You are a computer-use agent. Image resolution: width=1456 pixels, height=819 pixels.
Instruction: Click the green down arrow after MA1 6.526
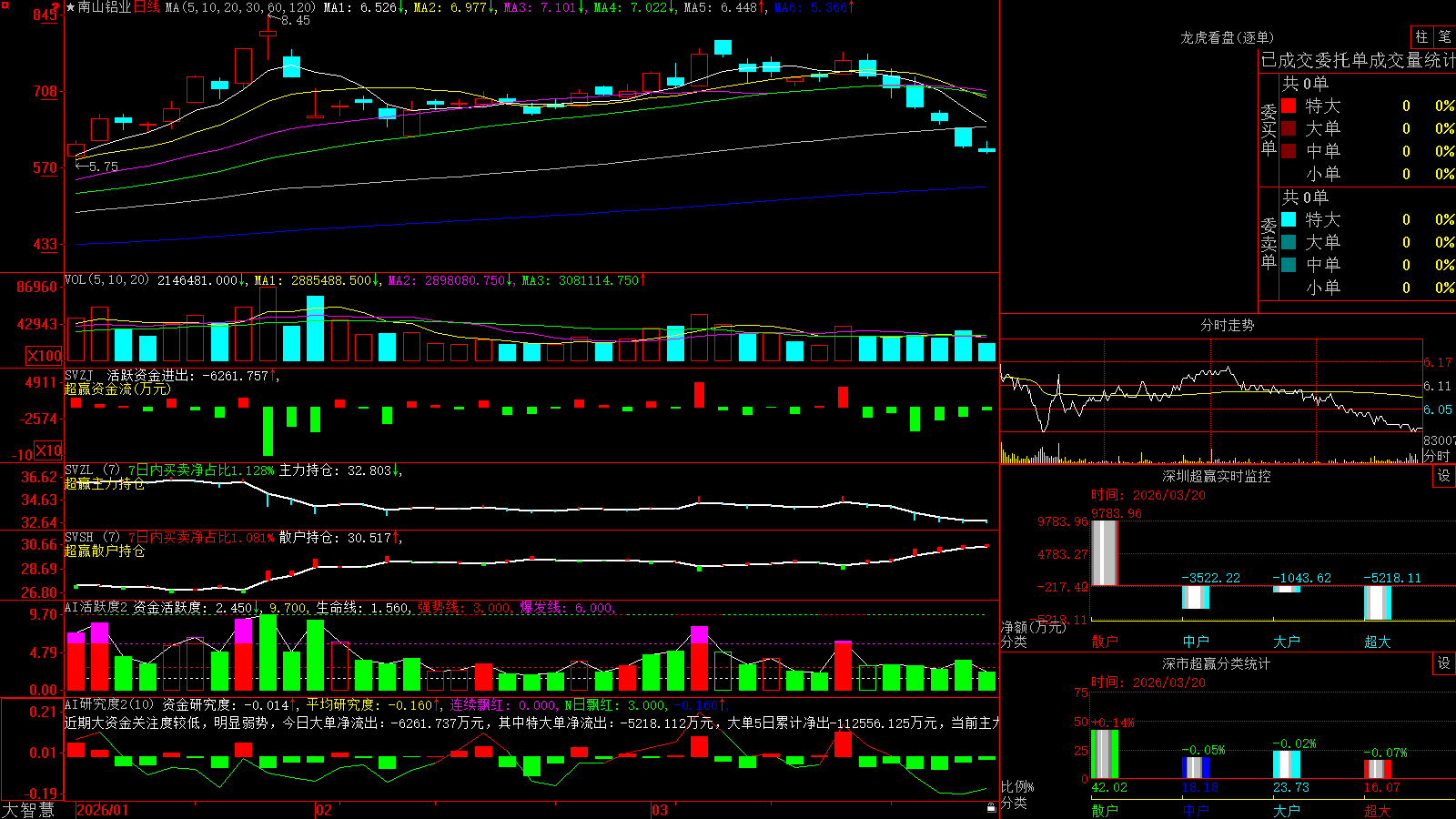(x=401, y=7)
